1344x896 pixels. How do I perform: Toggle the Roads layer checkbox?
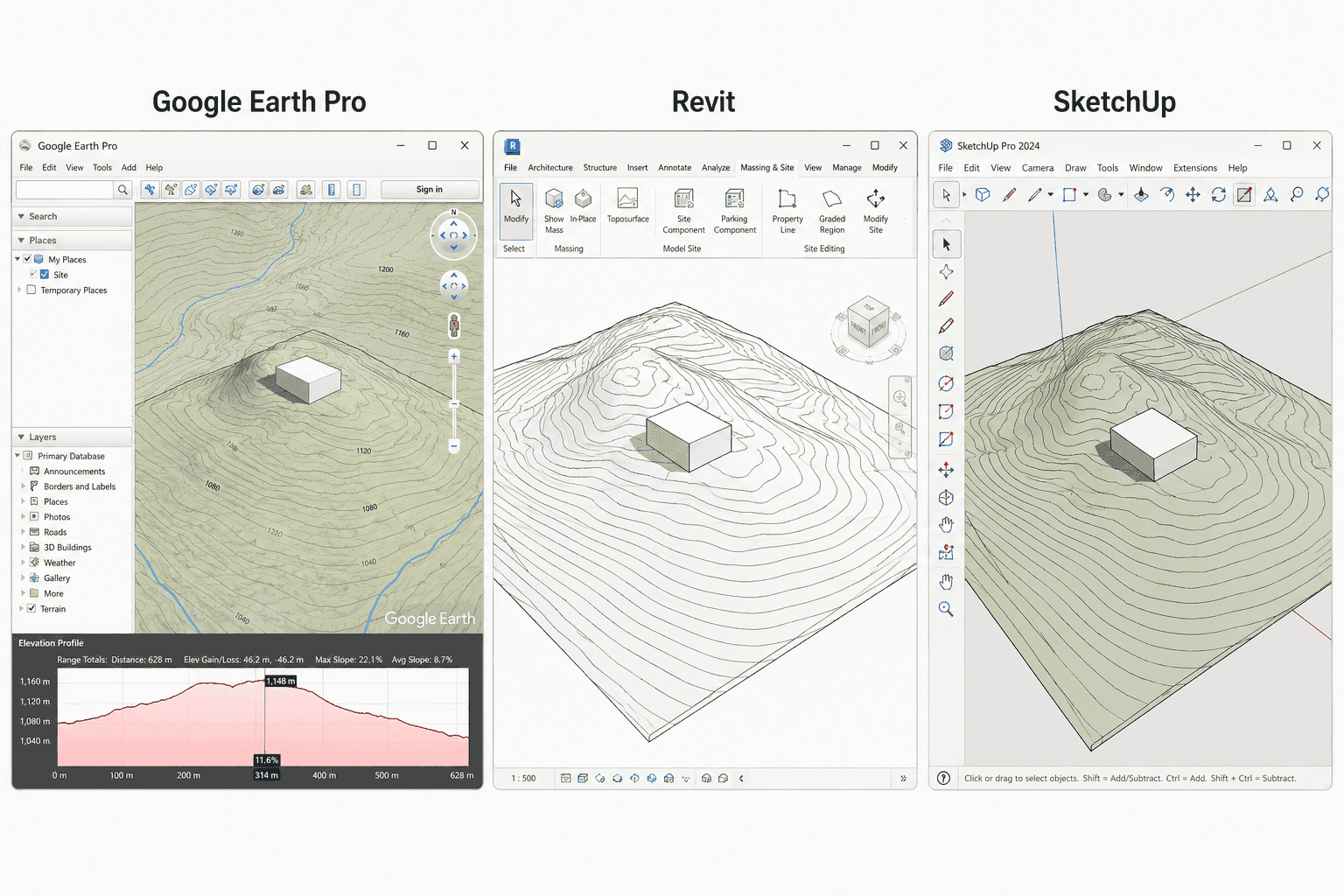pos(35,532)
